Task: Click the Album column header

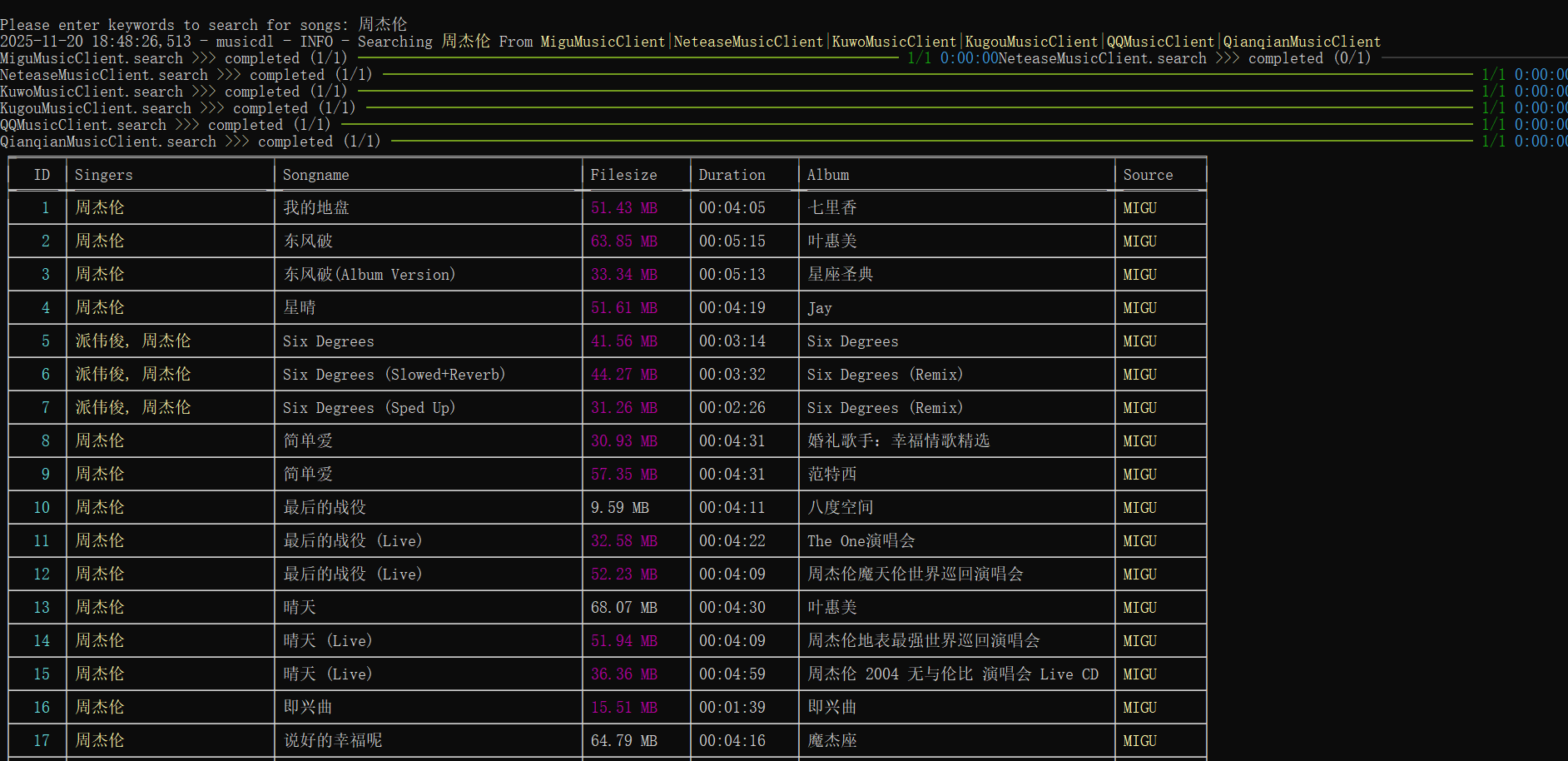Action: [x=827, y=175]
